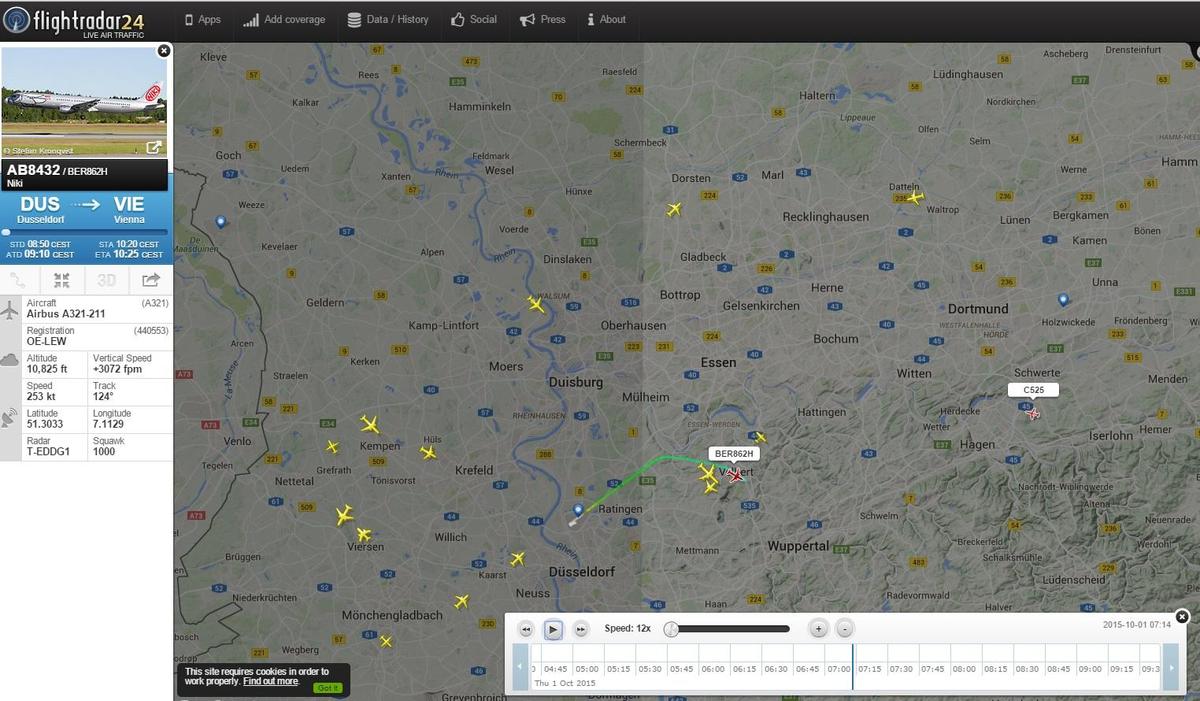1200x701 pixels.
Task: Zoom in the timeline with plus button
Action: 818,629
